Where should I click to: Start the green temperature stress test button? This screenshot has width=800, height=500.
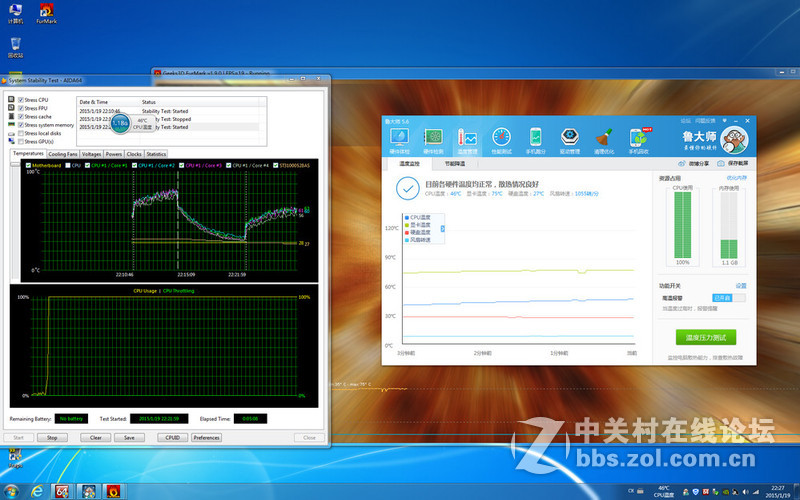click(706, 338)
